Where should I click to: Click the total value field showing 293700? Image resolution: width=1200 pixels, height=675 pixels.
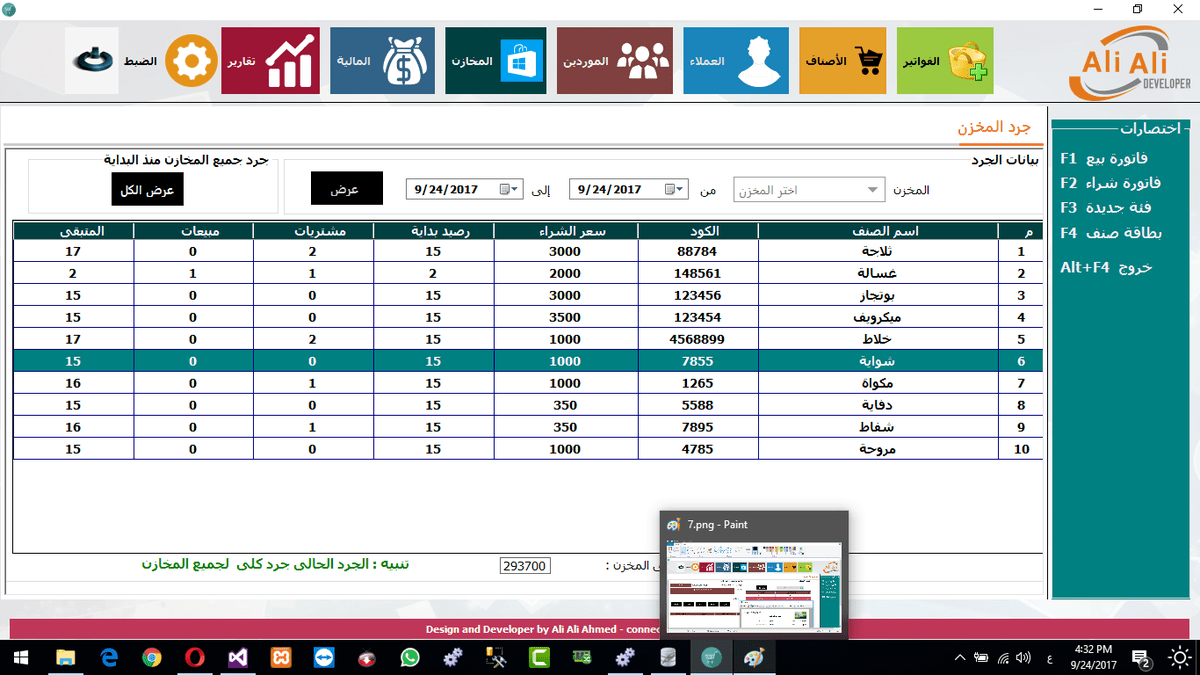(x=525, y=566)
